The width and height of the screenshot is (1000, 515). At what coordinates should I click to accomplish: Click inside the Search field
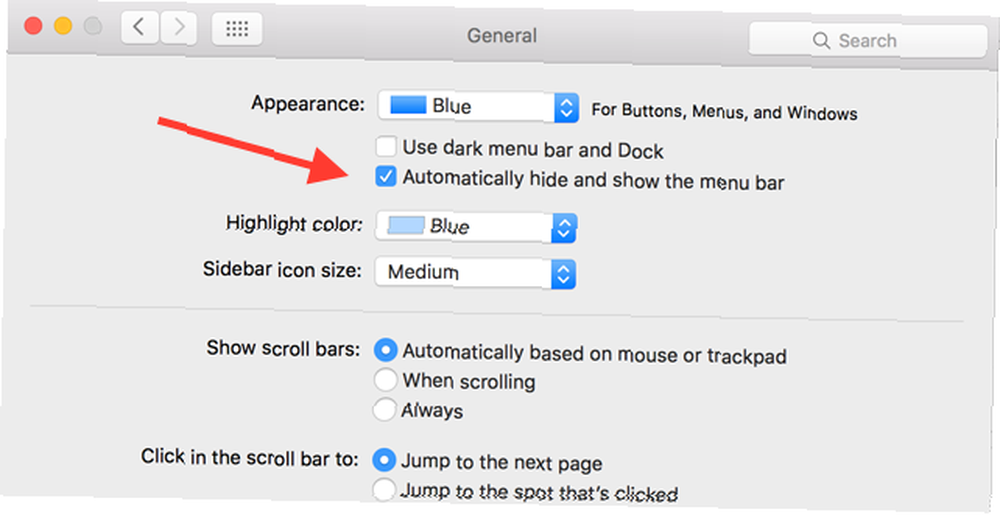868,41
